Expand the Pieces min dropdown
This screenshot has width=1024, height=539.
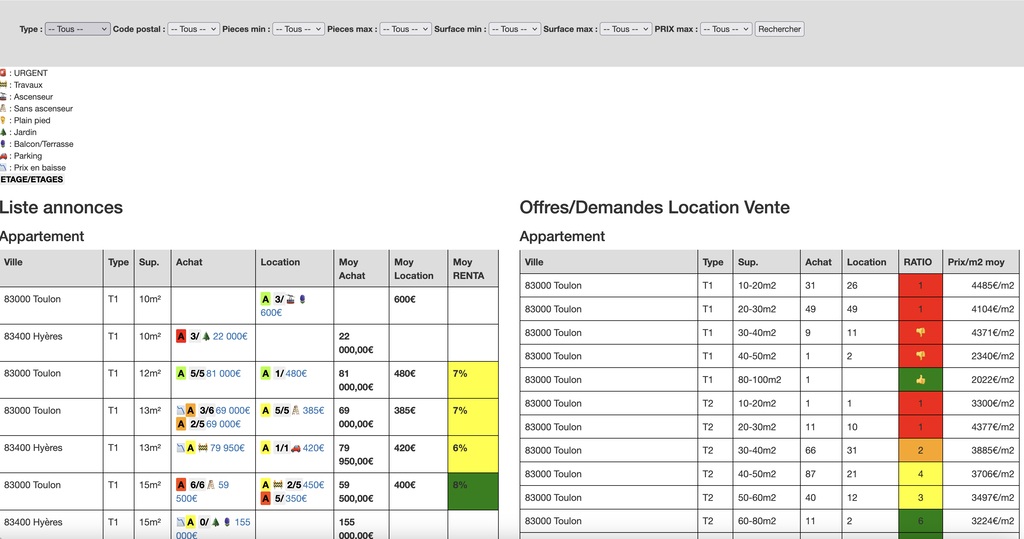(x=298, y=29)
